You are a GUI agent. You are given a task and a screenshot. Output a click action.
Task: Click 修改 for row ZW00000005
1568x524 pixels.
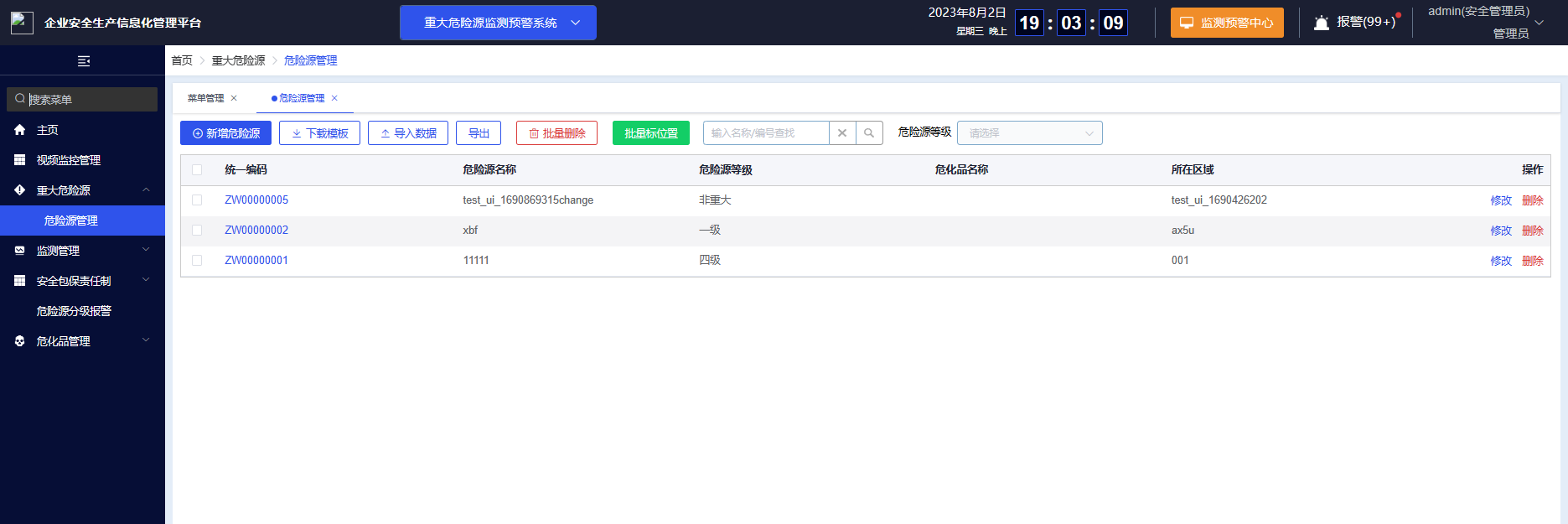click(1501, 200)
